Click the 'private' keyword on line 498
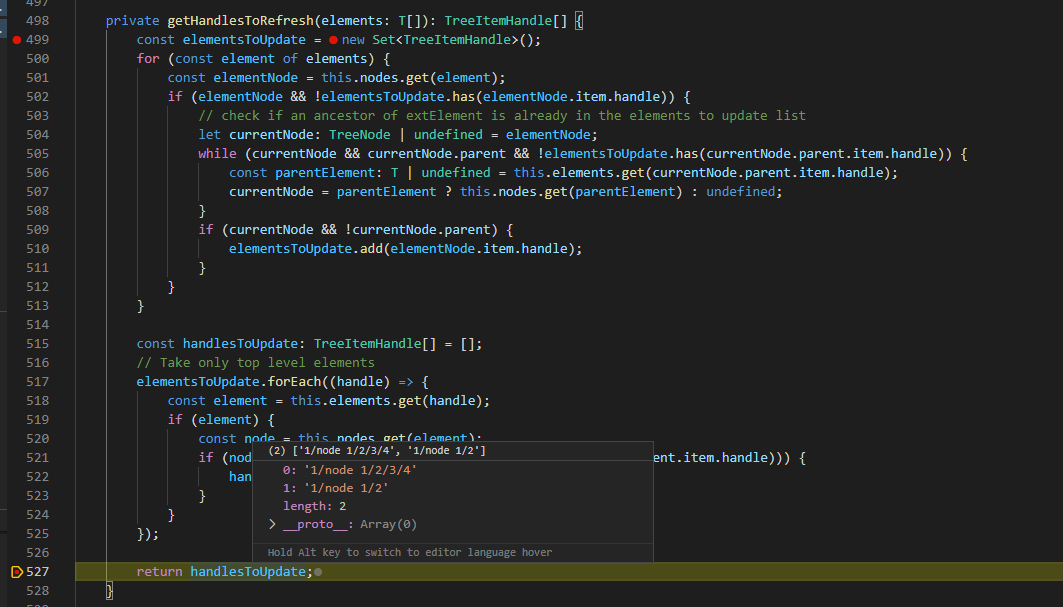This screenshot has height=607, width=1063. (x=132, y=21)
